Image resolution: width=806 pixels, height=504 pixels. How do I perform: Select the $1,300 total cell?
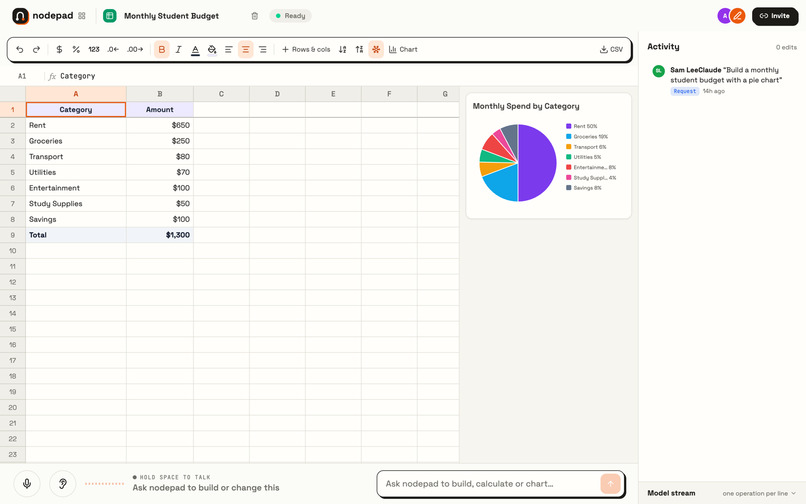tap(160, 235)
